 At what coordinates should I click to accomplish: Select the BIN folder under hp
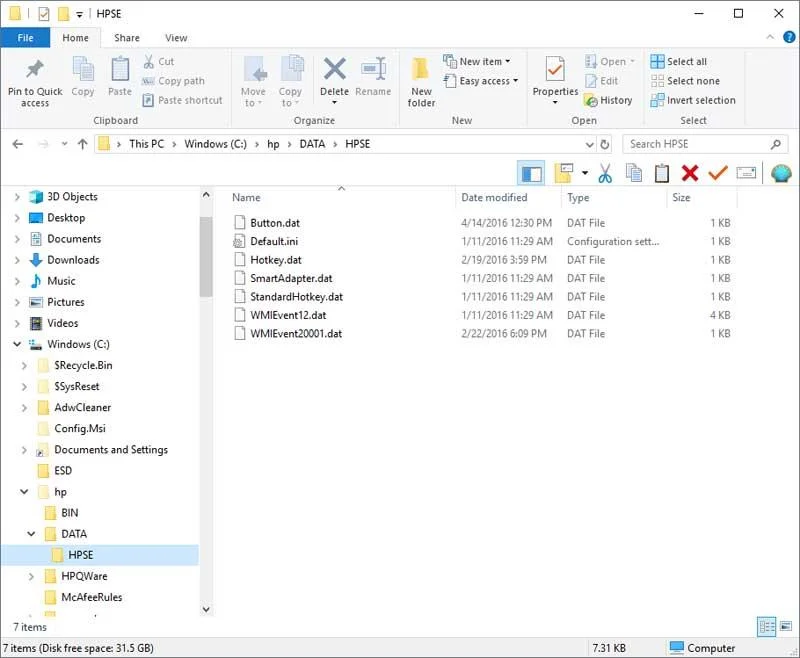(x=69, y=513)
